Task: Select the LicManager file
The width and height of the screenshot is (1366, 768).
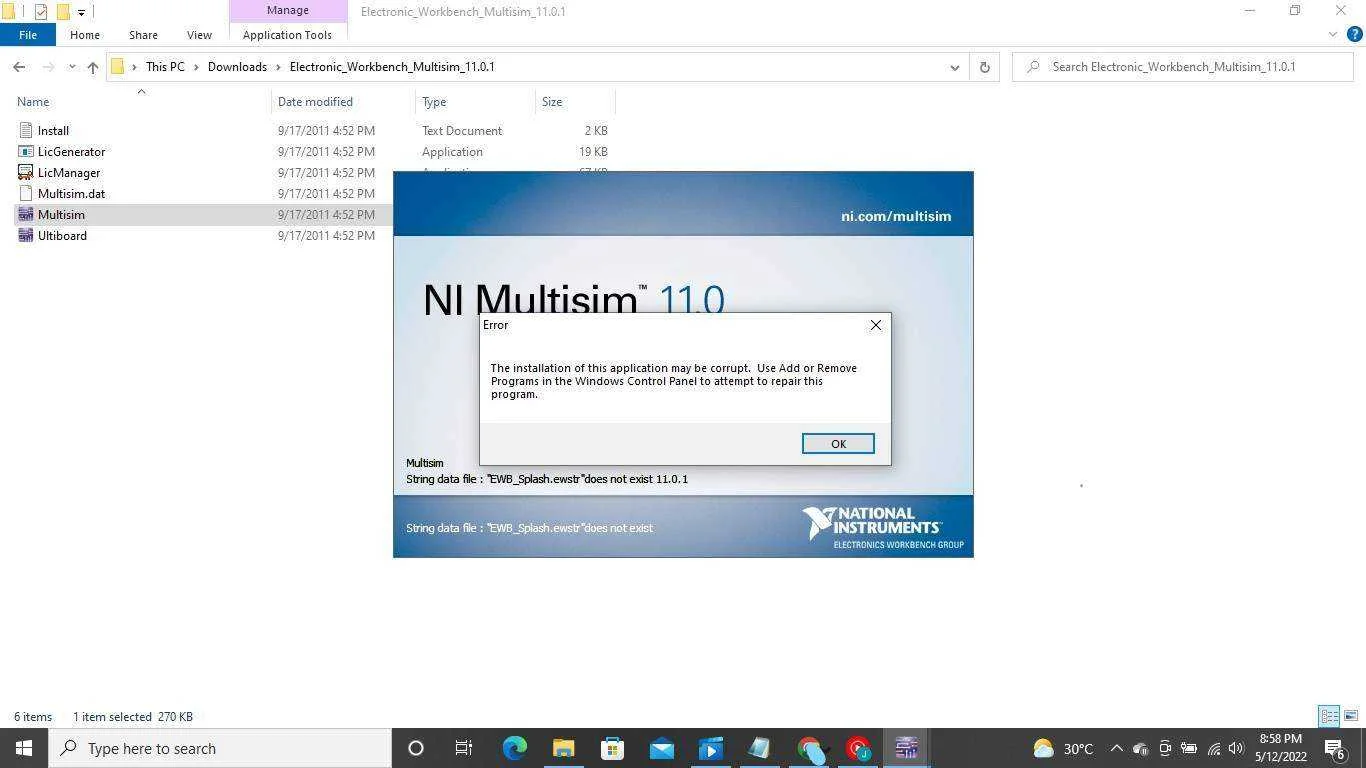Action: click(x=69, y=173)
